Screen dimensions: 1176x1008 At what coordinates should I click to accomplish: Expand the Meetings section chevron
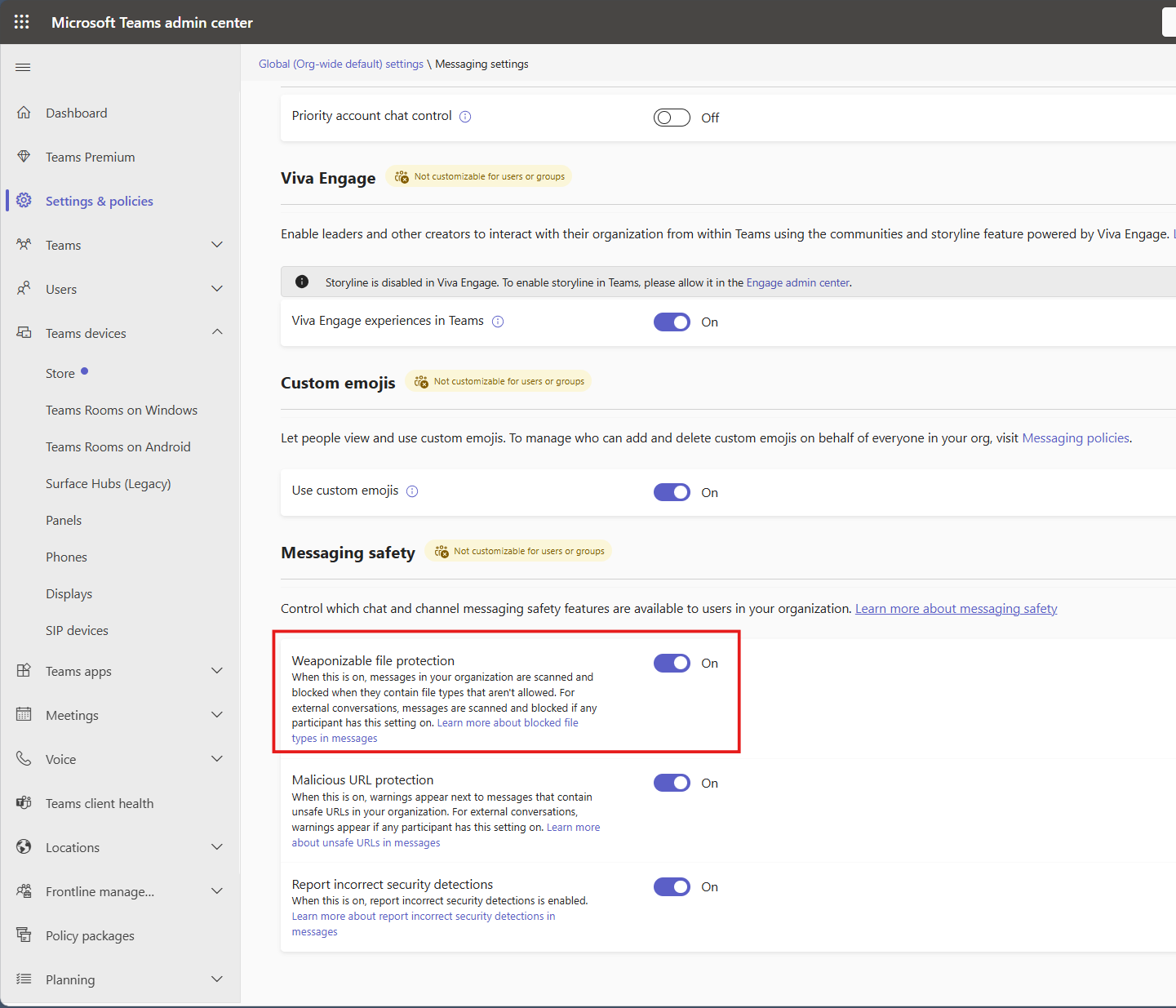point(217,715)
